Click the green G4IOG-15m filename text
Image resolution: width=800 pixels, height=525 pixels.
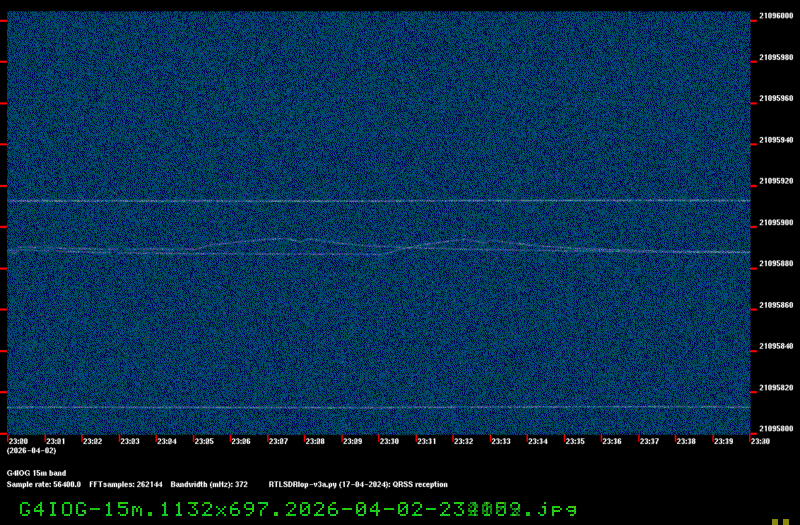point(298,509)
